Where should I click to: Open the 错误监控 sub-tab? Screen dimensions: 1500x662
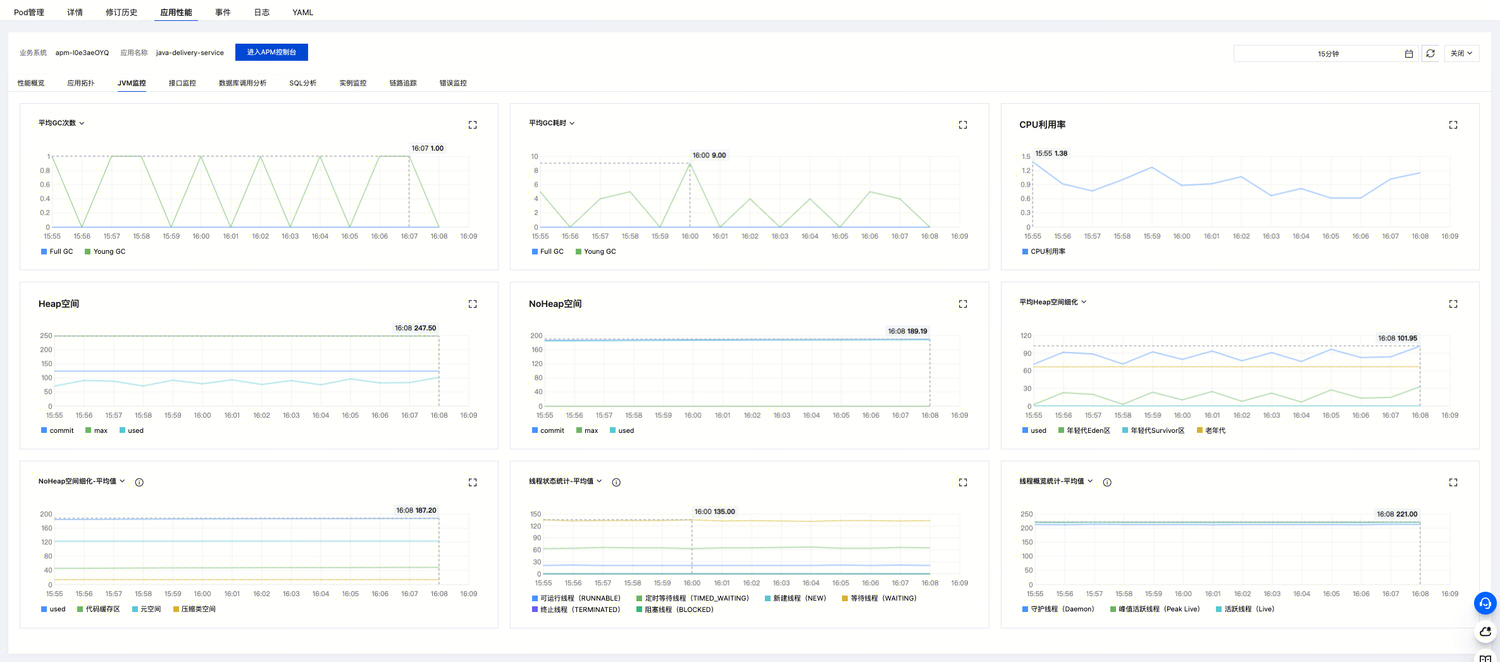pos(453,83)
